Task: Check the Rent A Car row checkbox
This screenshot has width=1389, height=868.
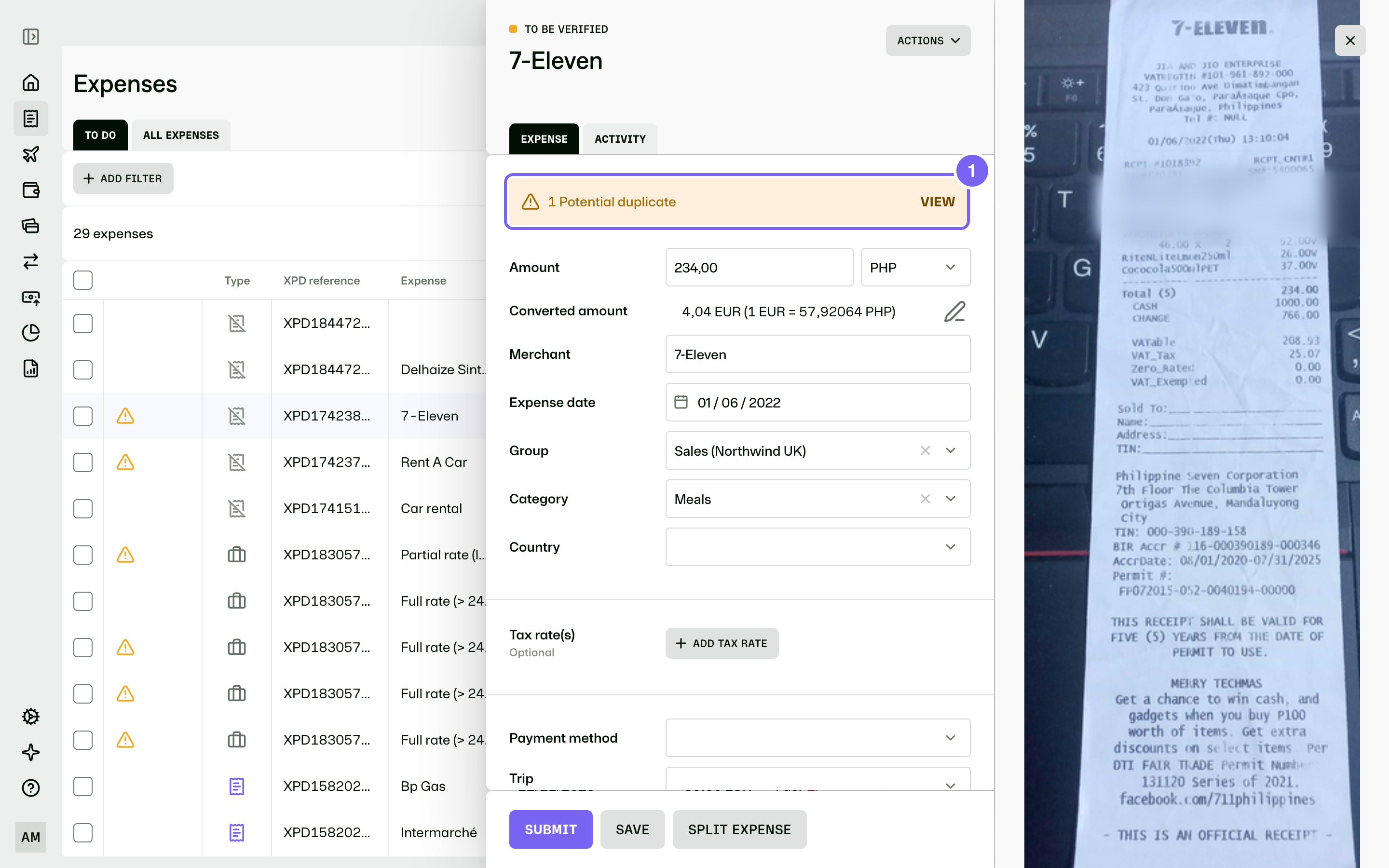Action: click(x=83, y=462)
